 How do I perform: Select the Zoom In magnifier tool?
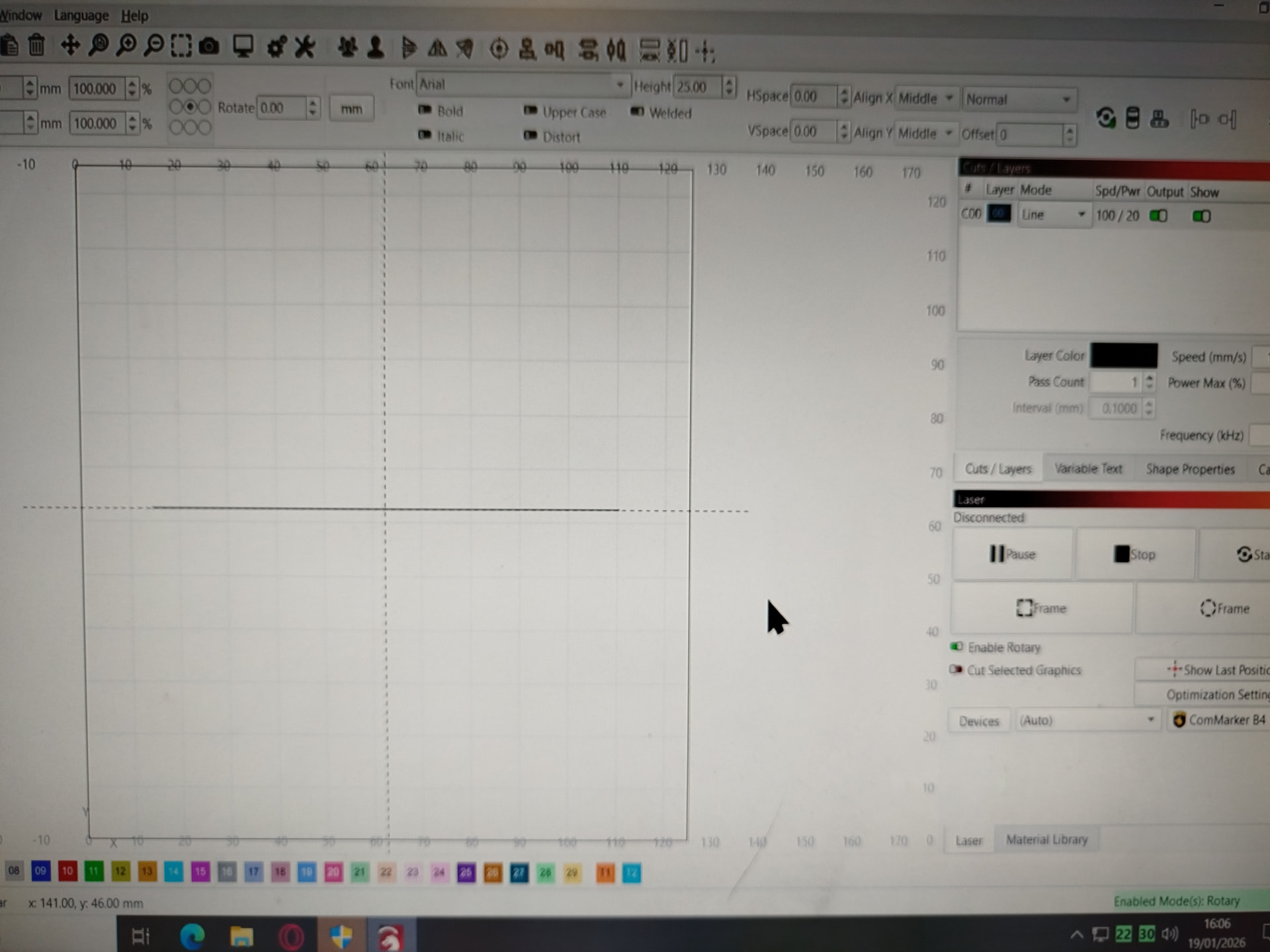(126, 46)
